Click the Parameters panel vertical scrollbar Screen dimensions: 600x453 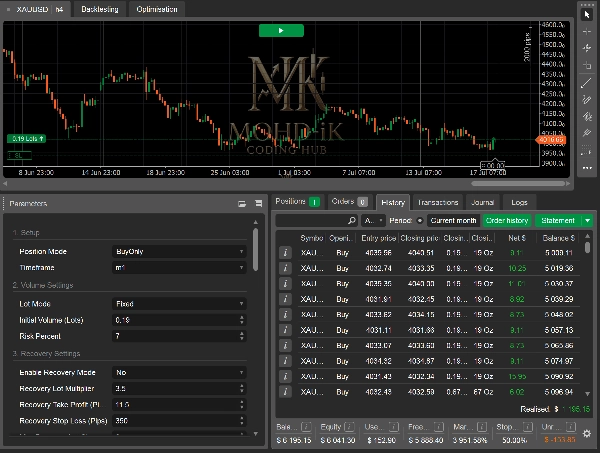pos(255,249)
